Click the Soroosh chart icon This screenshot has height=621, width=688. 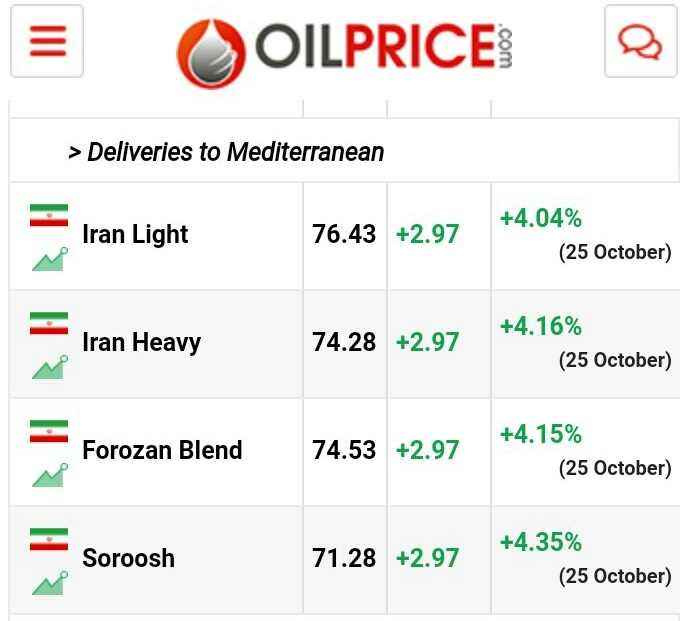tap(49, 582)
